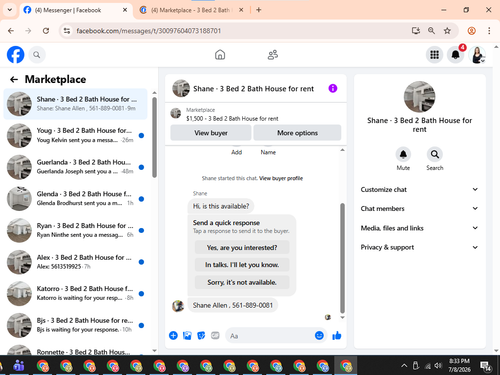Open the tab search dropdown arrow
This screenshot has height=375, width=500.
(10, 10)
